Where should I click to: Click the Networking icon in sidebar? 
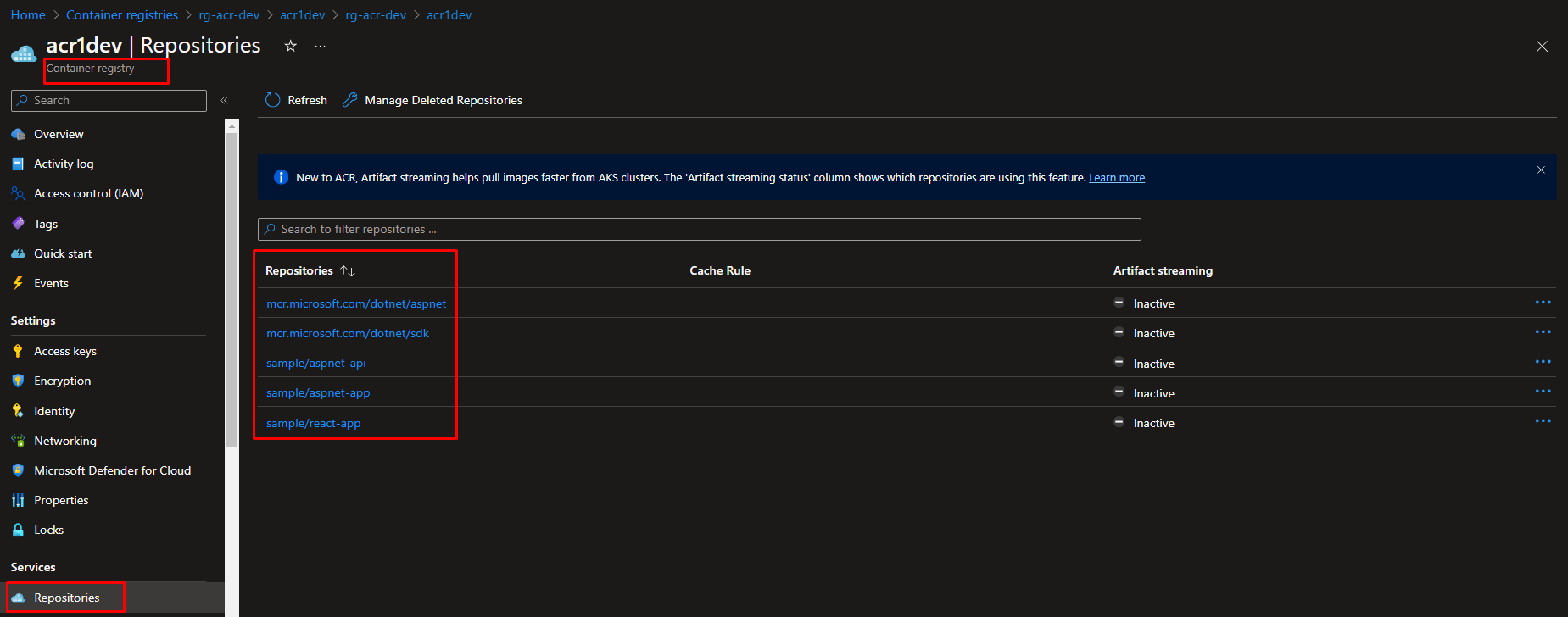point(18,441)
